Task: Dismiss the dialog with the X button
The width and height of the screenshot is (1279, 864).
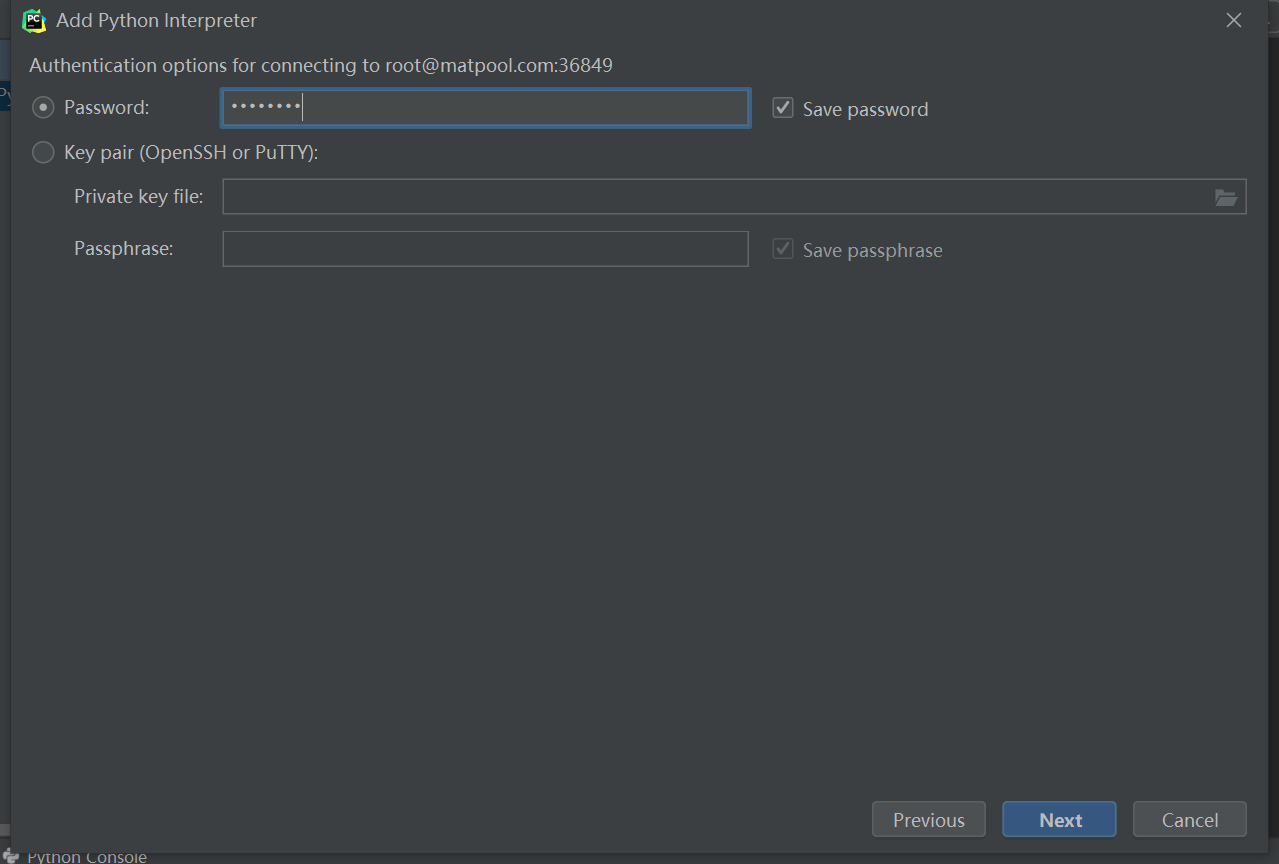Action: pyautogui.click(x=1233, y=20)
